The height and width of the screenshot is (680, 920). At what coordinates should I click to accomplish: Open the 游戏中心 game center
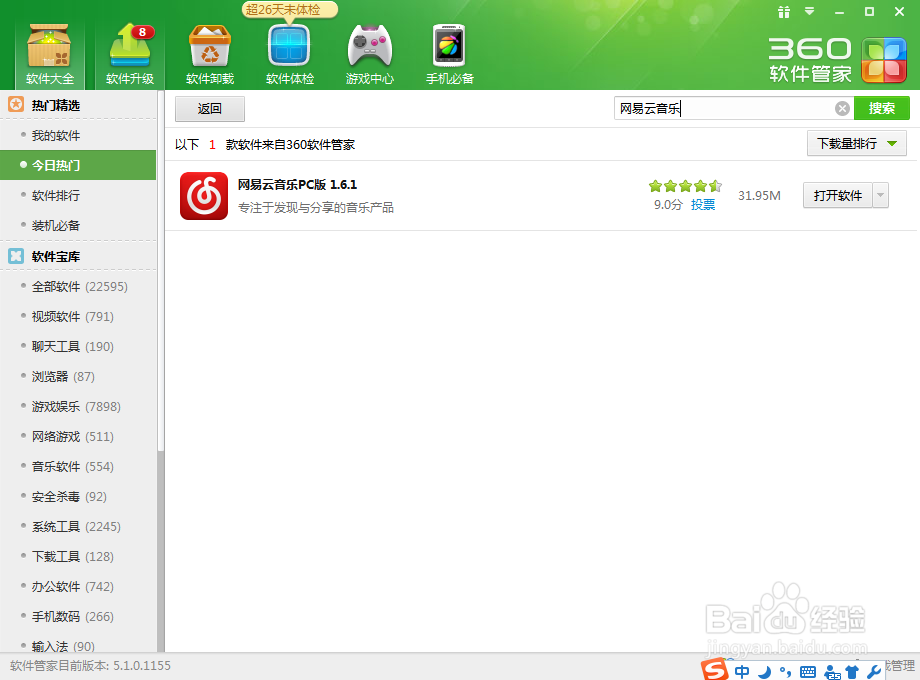[369, 54]
